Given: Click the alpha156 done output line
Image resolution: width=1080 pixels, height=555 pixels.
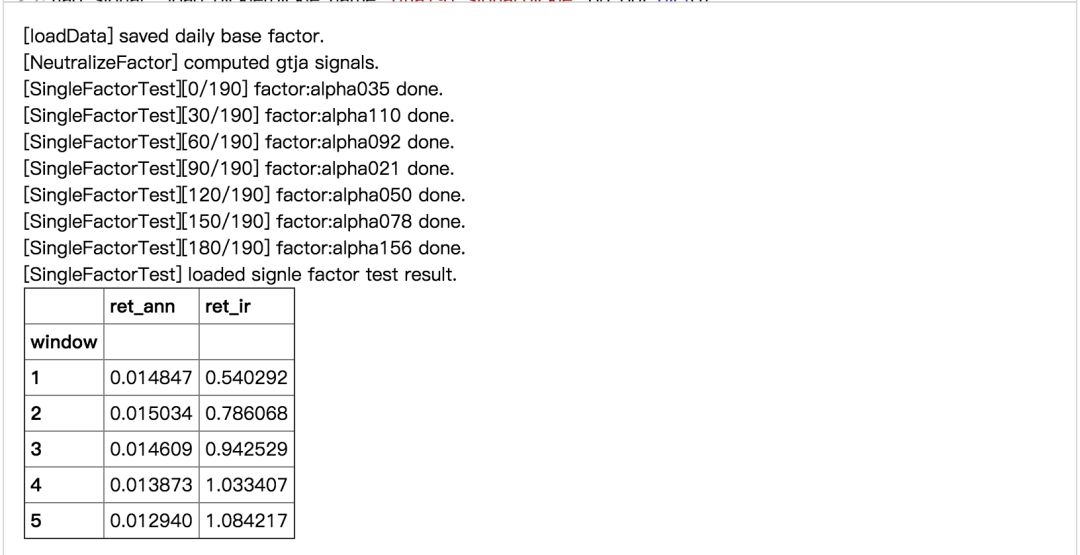Looking at the screenshot, I should 244,248.
